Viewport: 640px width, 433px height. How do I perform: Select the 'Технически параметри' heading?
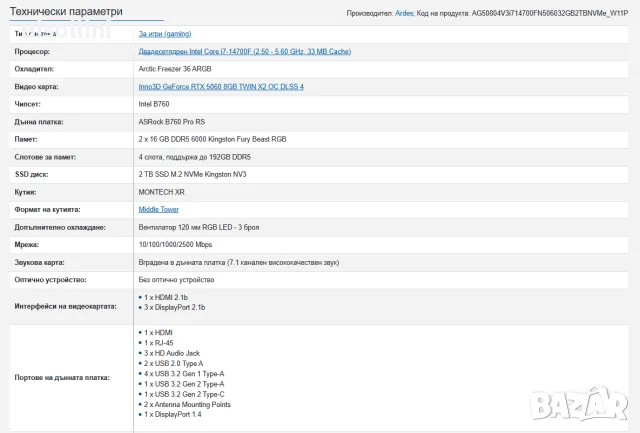(66, 11)
